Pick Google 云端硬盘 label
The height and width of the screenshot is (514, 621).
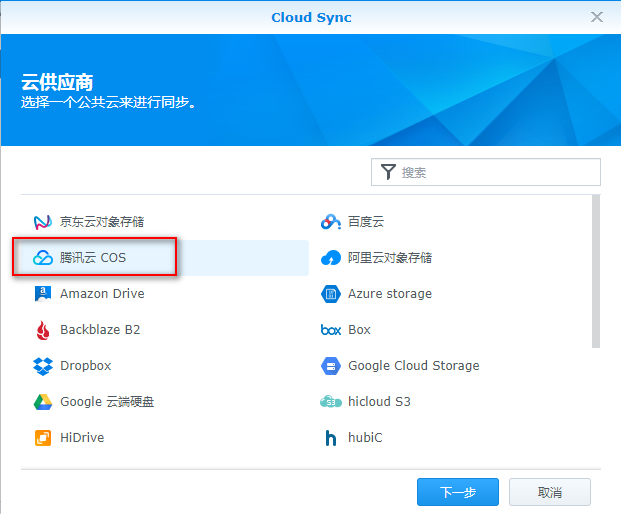[x=107, y=402]
